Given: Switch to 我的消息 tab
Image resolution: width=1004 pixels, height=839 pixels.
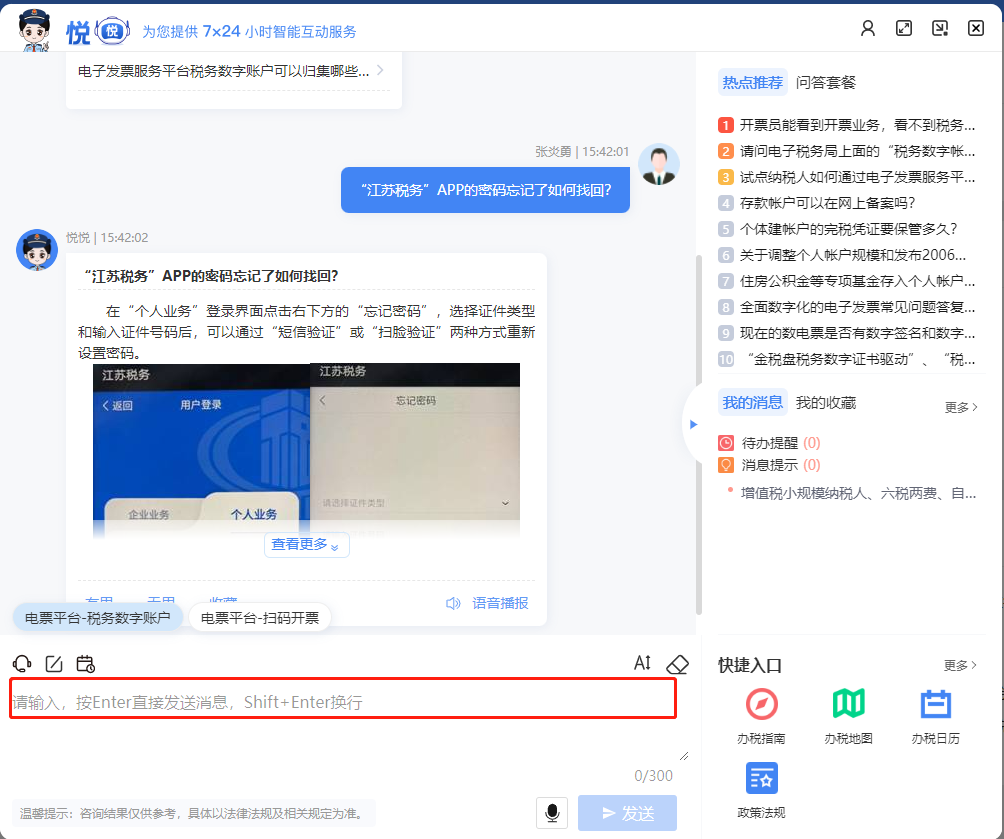Looking at the screenshot, I should coord(752,402).
